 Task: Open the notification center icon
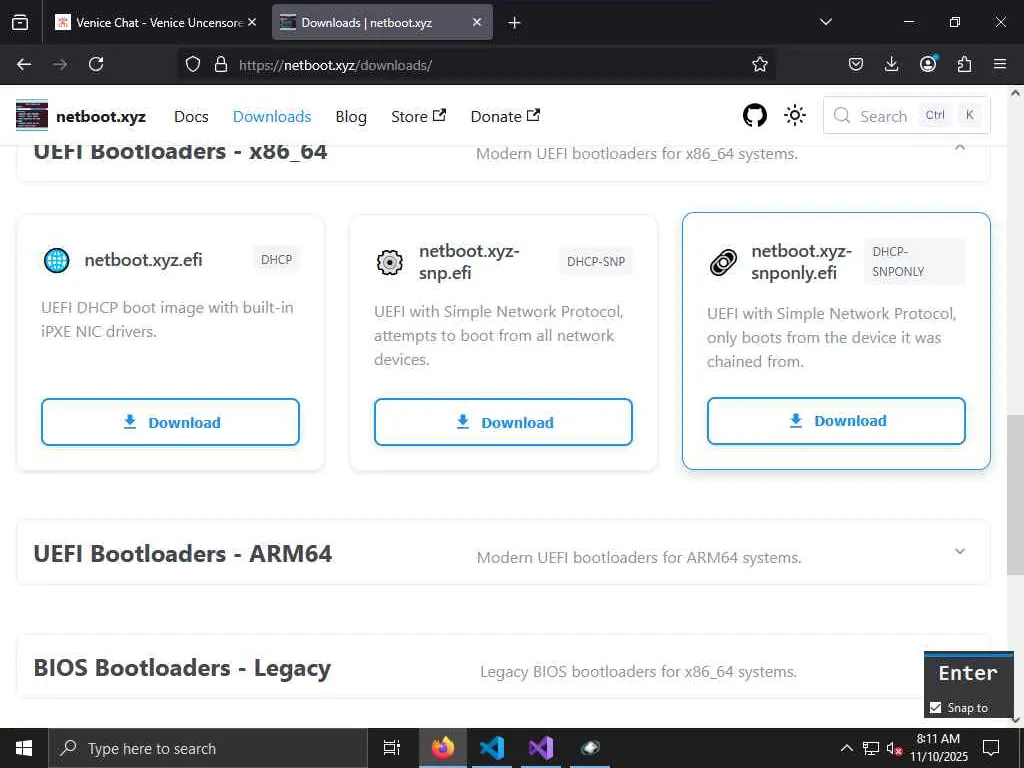pyautogui.click(x=991, y=748)
